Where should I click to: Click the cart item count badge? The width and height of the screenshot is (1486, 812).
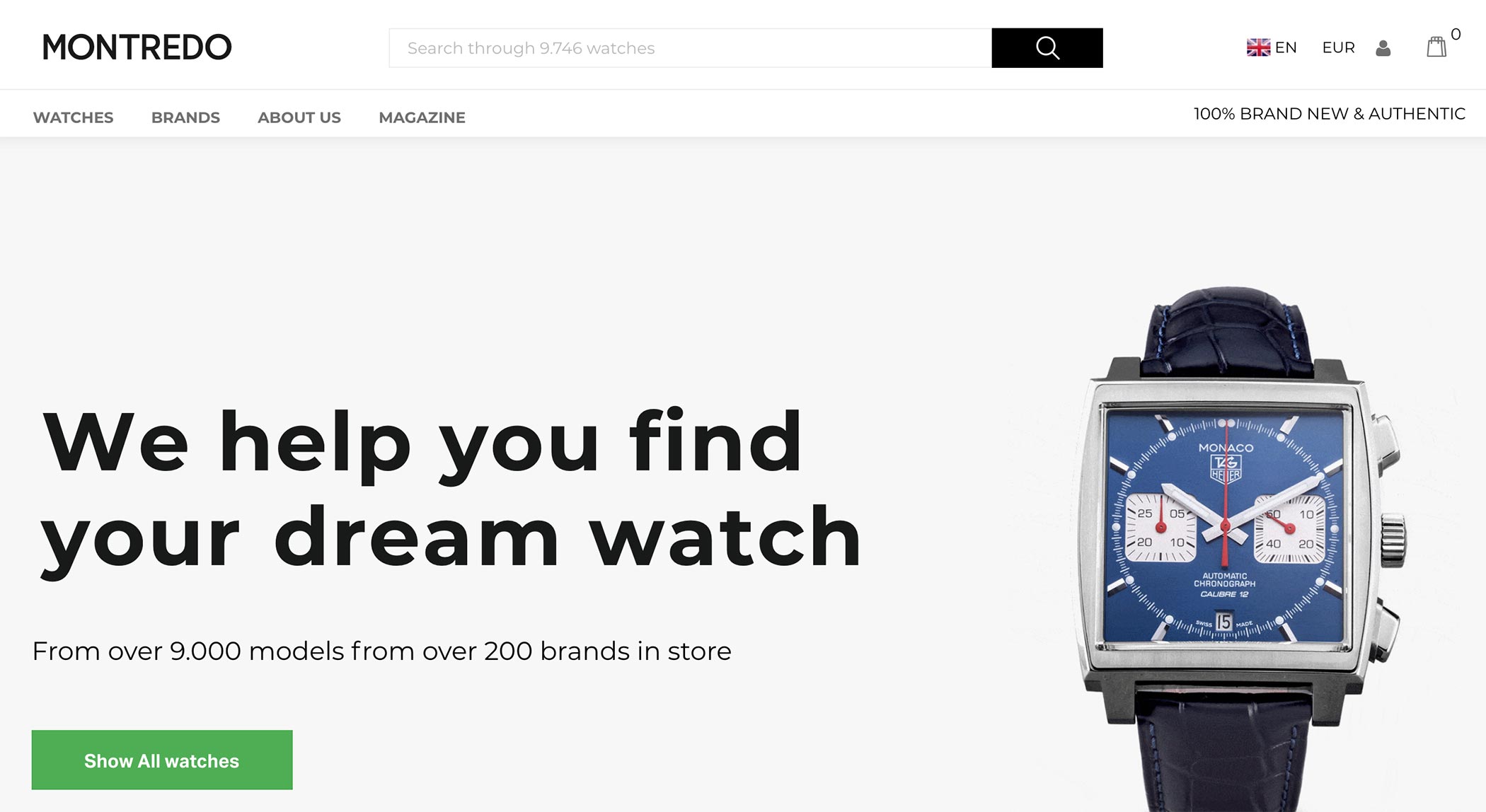point(1456,34)
